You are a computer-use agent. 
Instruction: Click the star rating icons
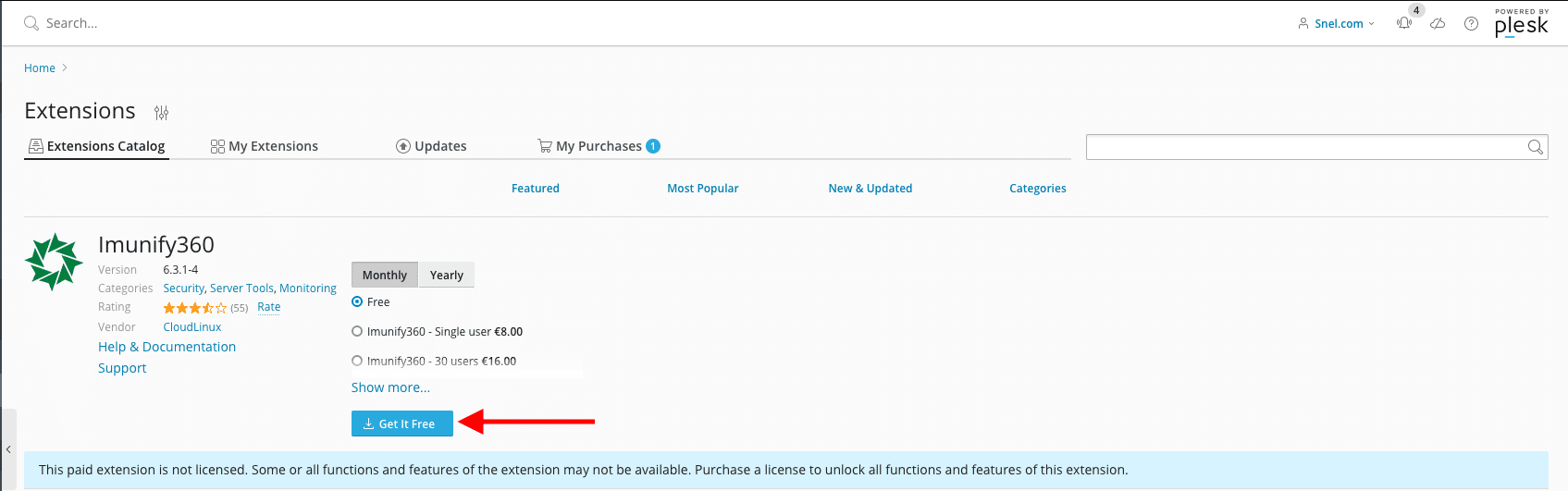pos(194,308)
